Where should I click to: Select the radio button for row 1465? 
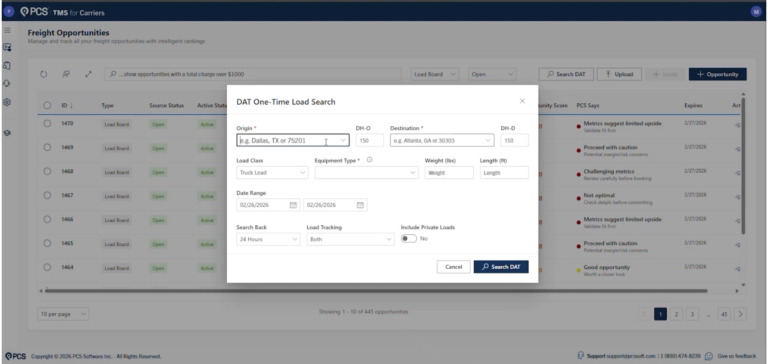pos(47,243)
